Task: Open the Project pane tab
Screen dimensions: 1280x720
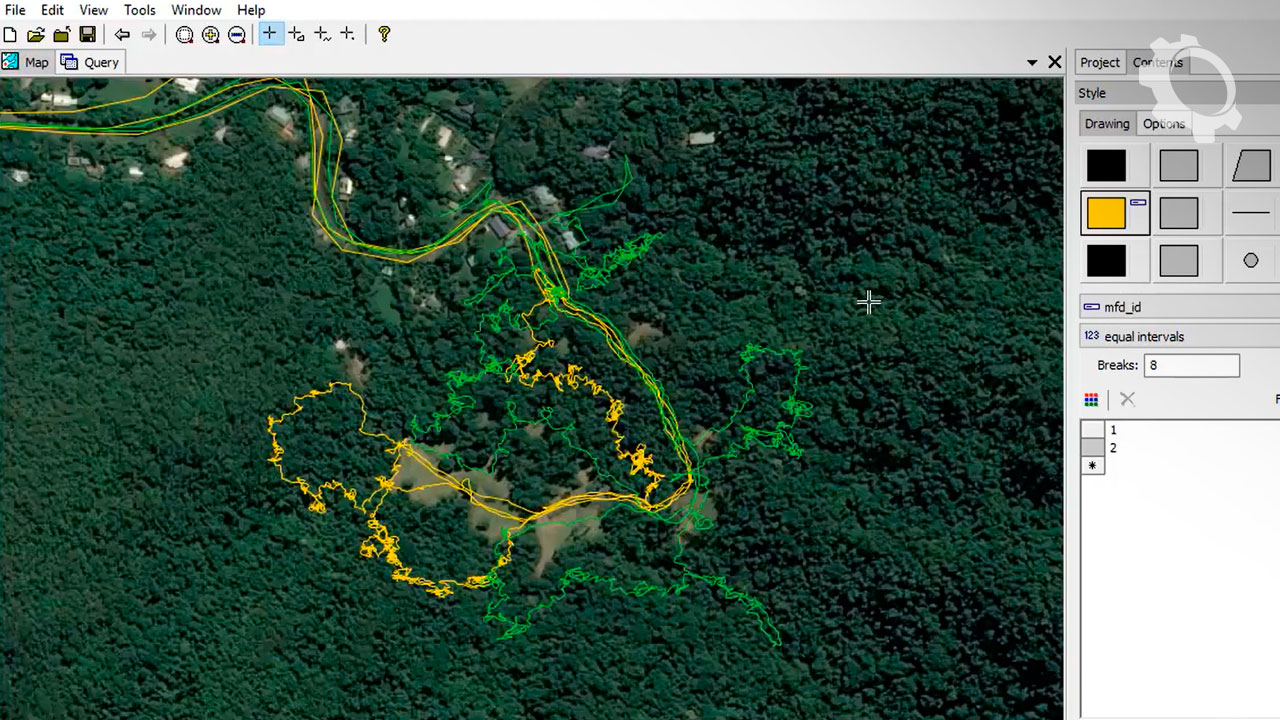Action: click(1099, 62)
